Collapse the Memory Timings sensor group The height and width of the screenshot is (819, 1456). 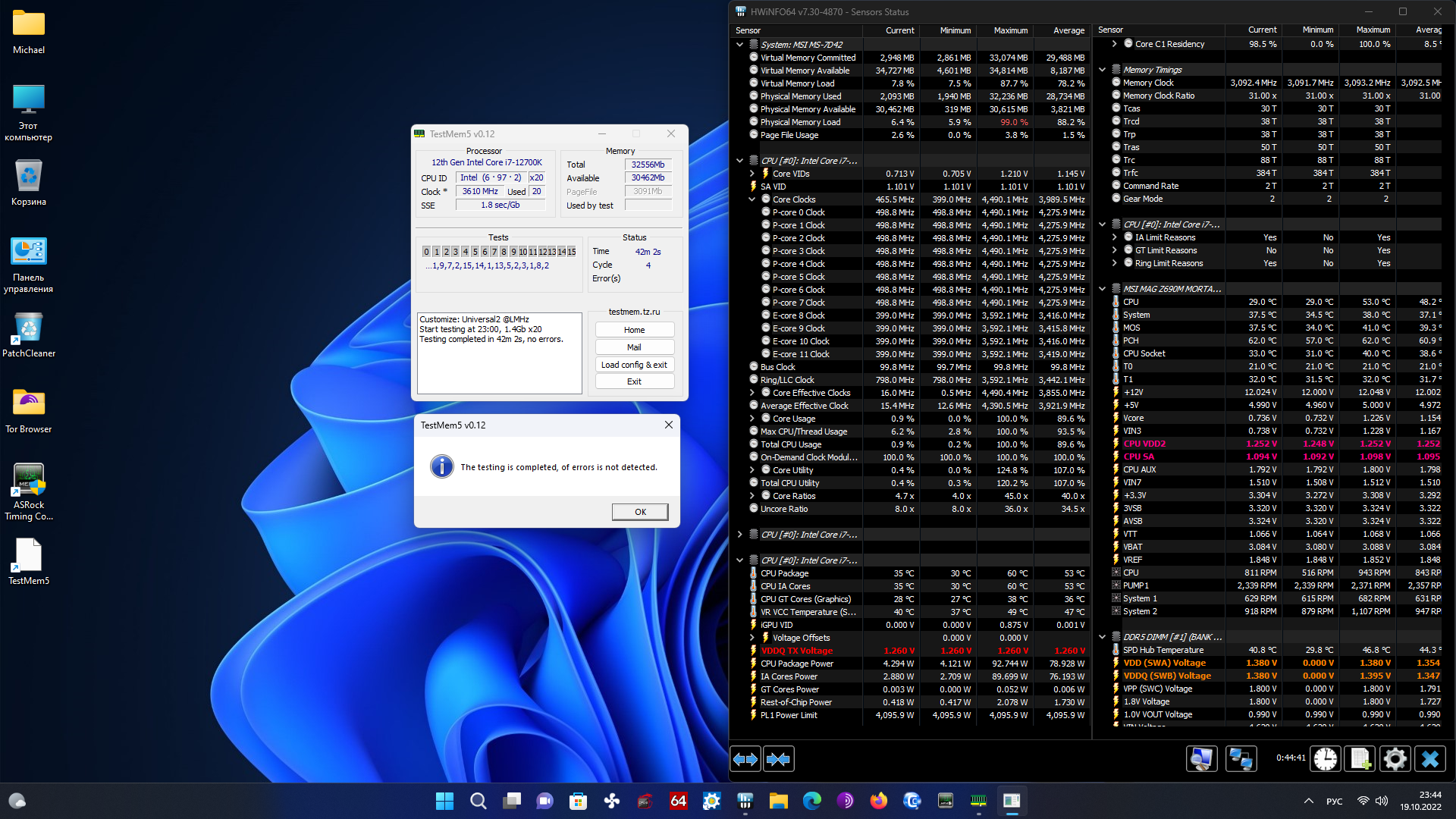click(x=1103, y=70)
